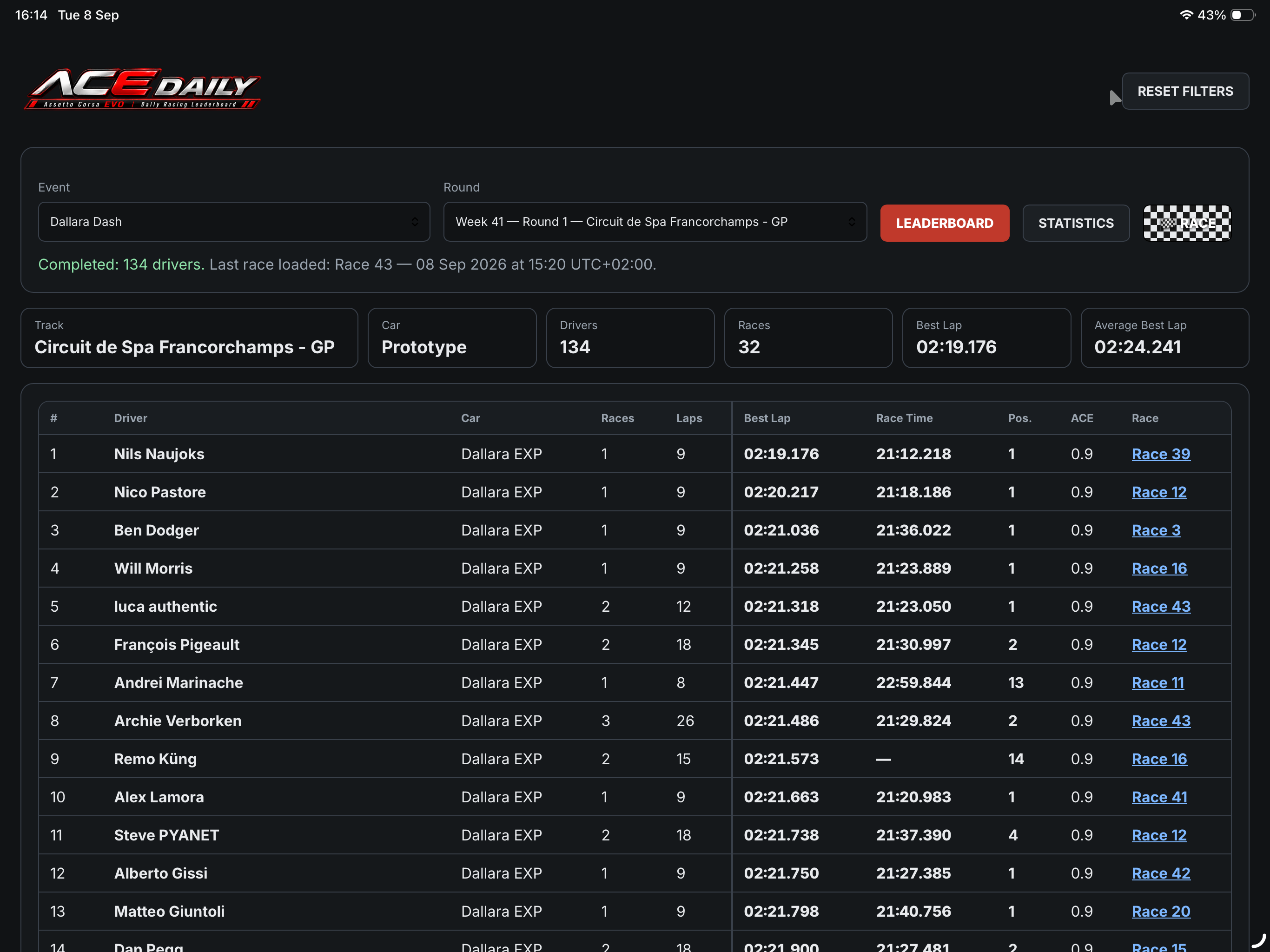Open Race 16 link for Will Morris
Screen dimensions: 1270x952
pyautogui.click(x=1159, y=569)
